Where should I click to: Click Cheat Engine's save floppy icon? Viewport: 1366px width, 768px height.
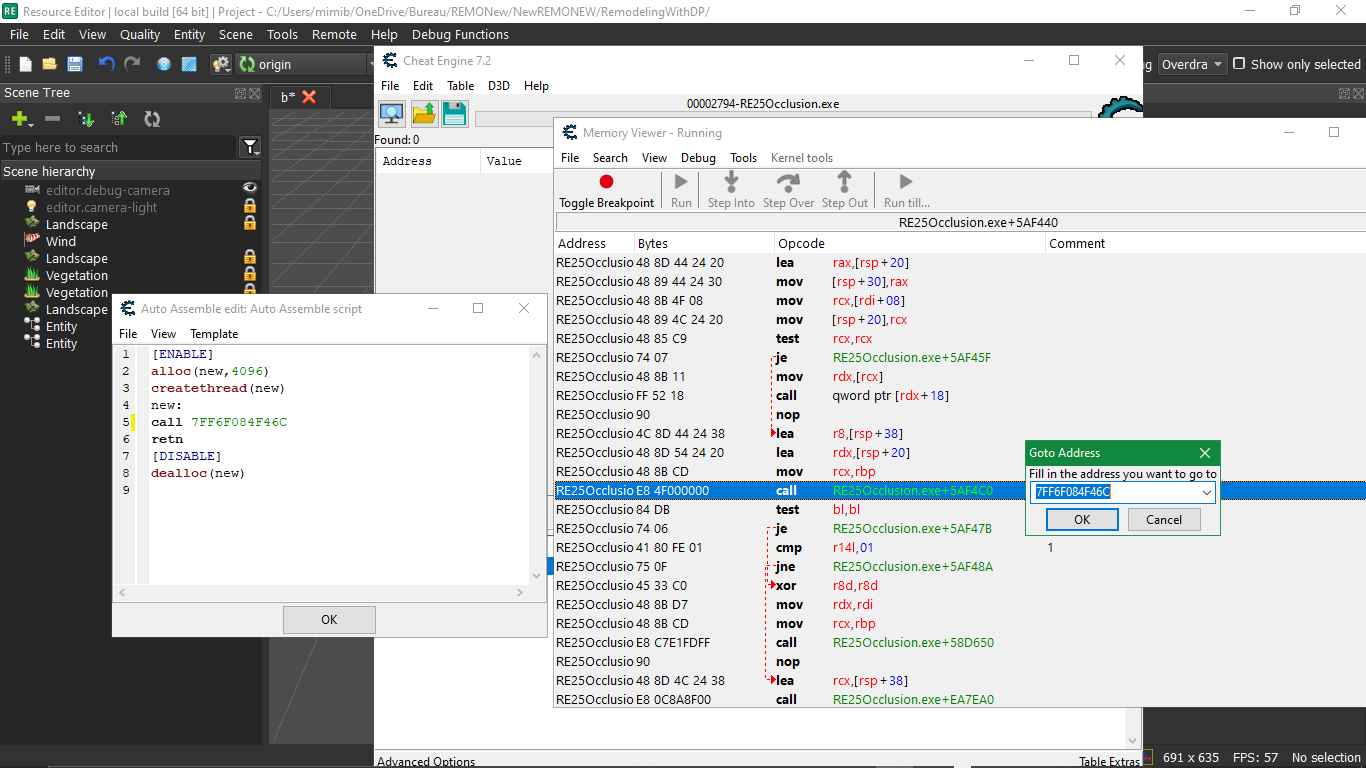[x=455, y=113]
